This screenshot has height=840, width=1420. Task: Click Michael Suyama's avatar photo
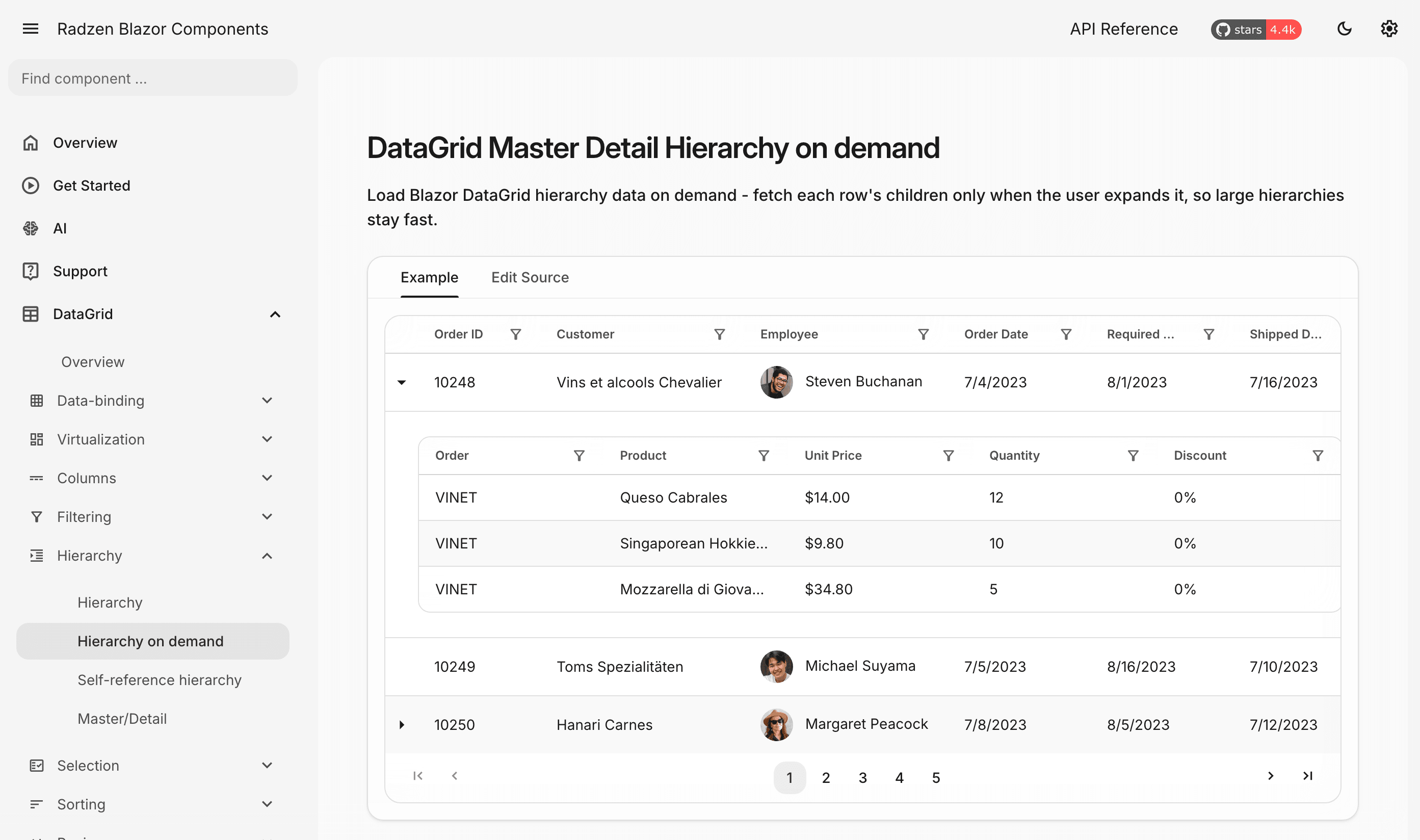[776, 666]
